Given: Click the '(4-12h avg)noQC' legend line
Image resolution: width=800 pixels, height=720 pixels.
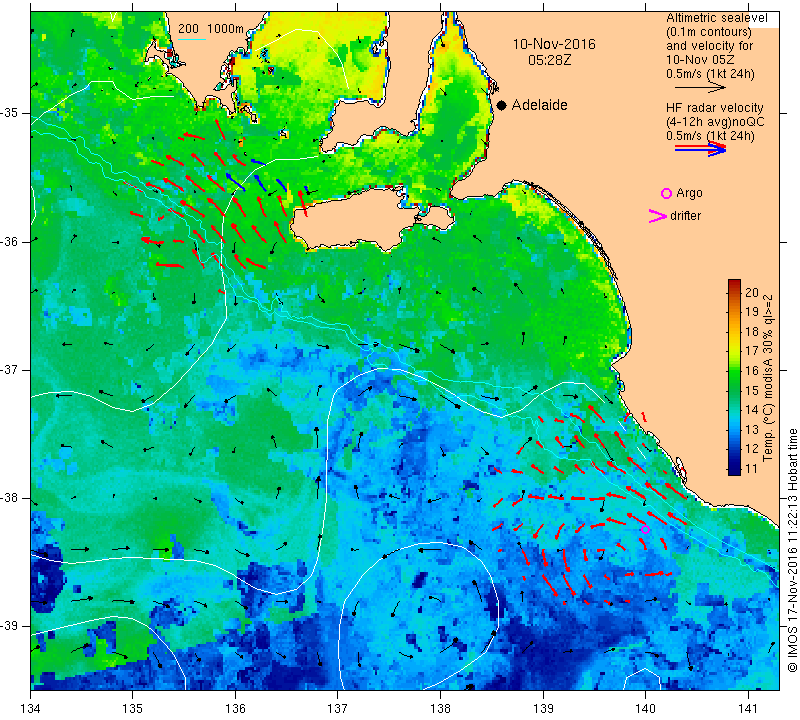Looking at the screenshot, I should pyautogui.click(x=715, y=122).
